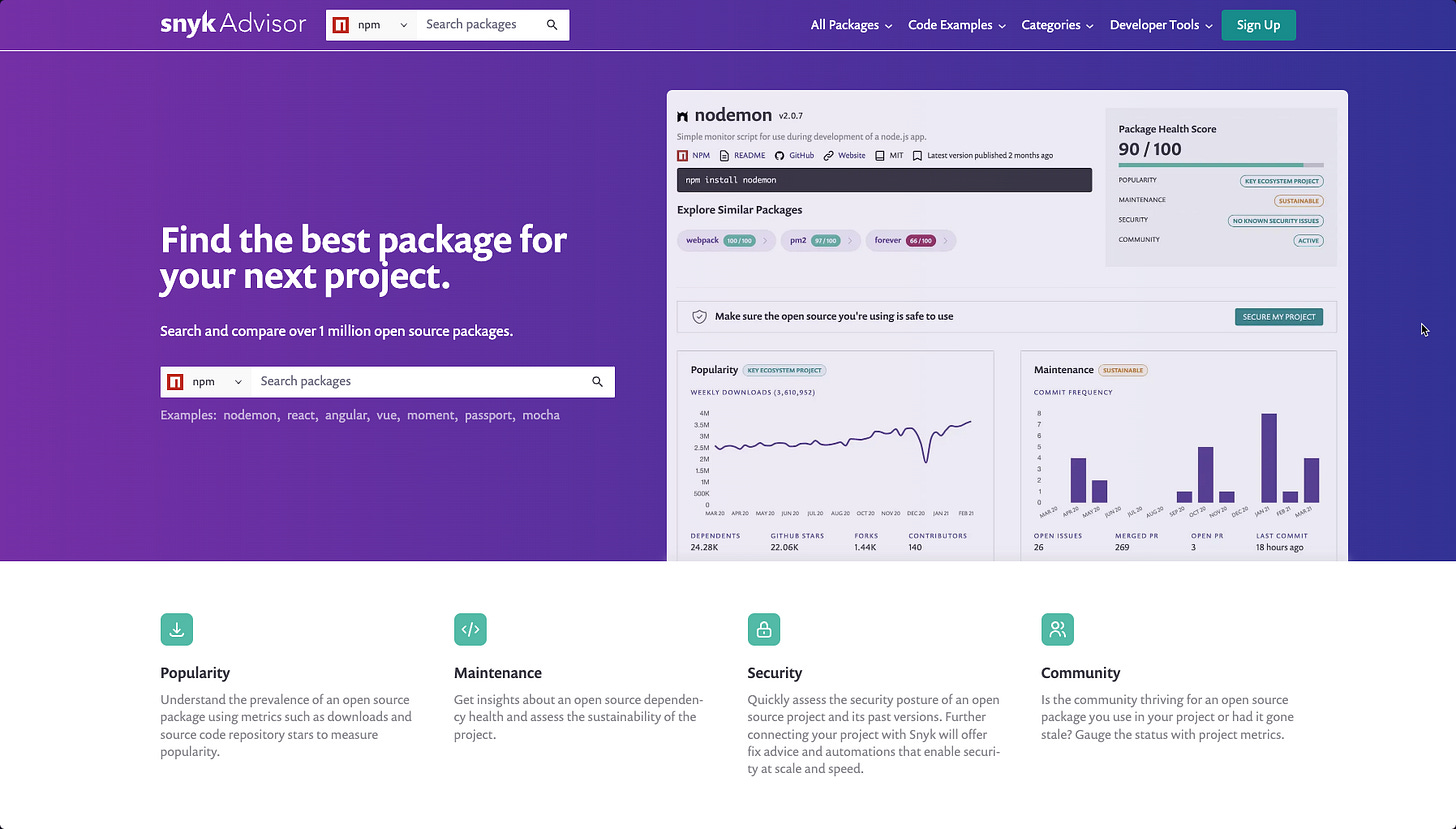Image resolution: width=1456 pixels, height=829 pixels.
Task: Click the Community section heading
Action: (x=1080, y=673)
